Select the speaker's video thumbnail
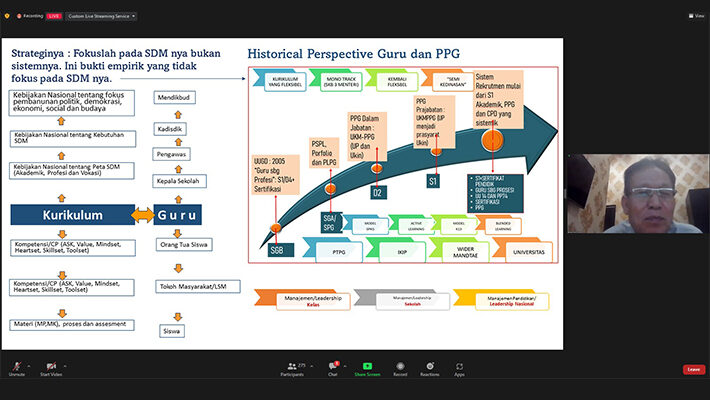The height and width of the screenshot is (400, 710). [x=637, y=194]
